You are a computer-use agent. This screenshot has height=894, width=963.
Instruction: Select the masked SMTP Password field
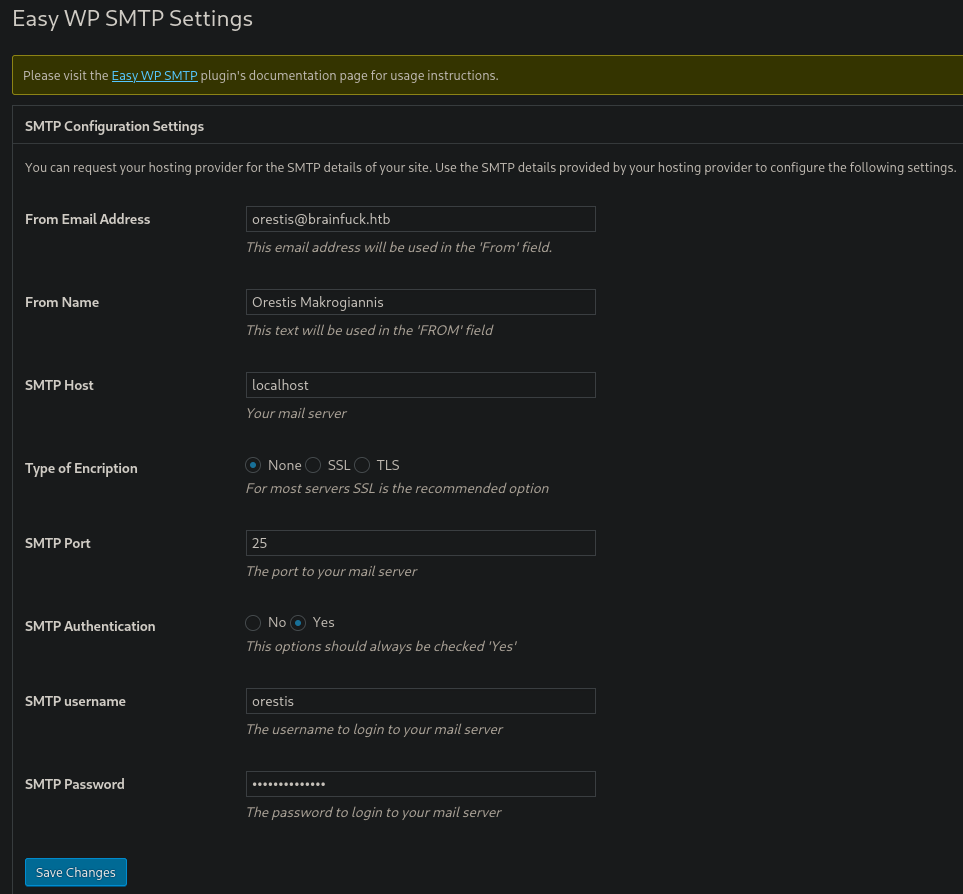(x=420, y=784)
